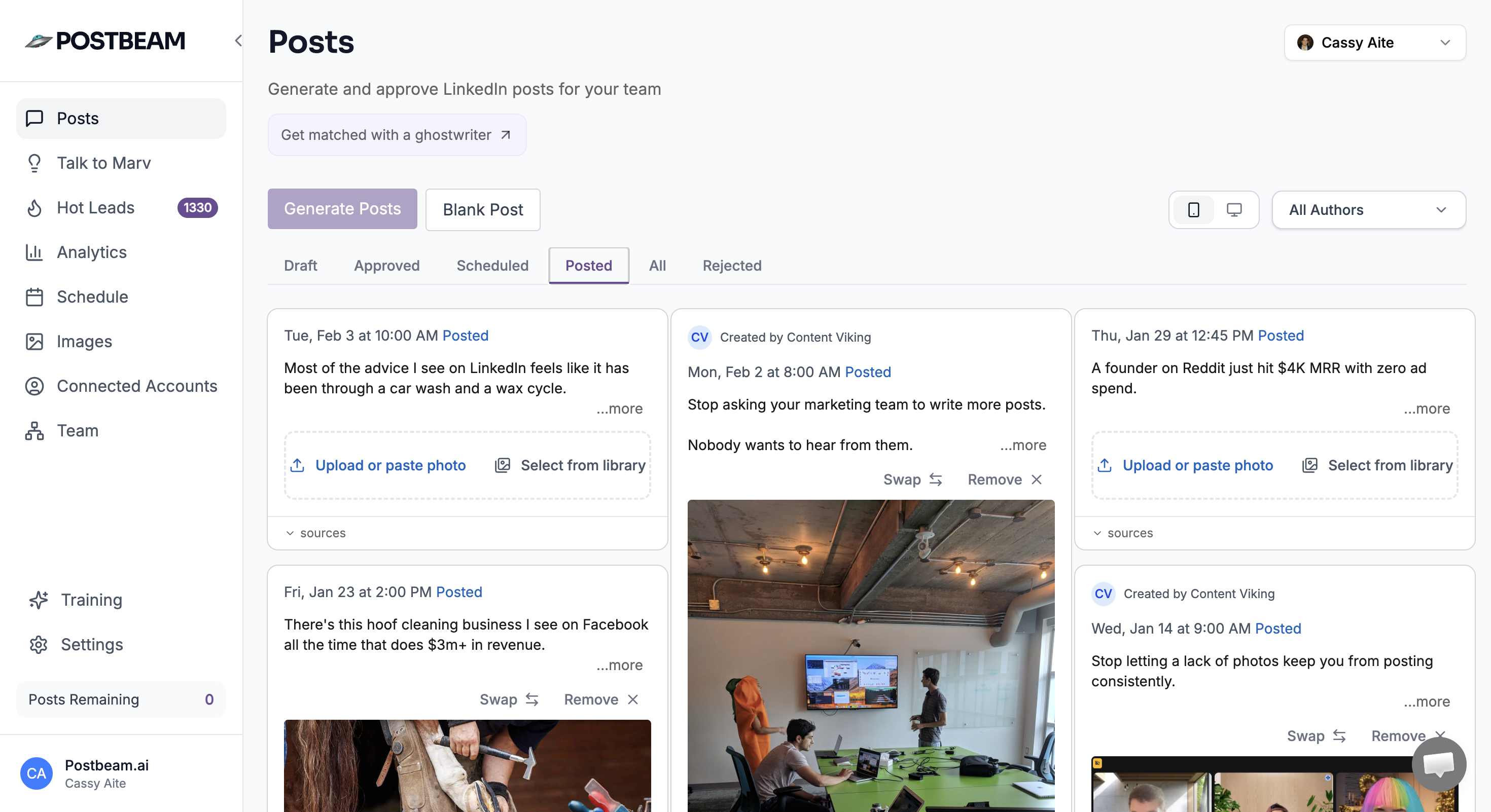Click the office meeting photo thumbnail
Viewport: 1491px width, 812px height.
coord(871,653)
